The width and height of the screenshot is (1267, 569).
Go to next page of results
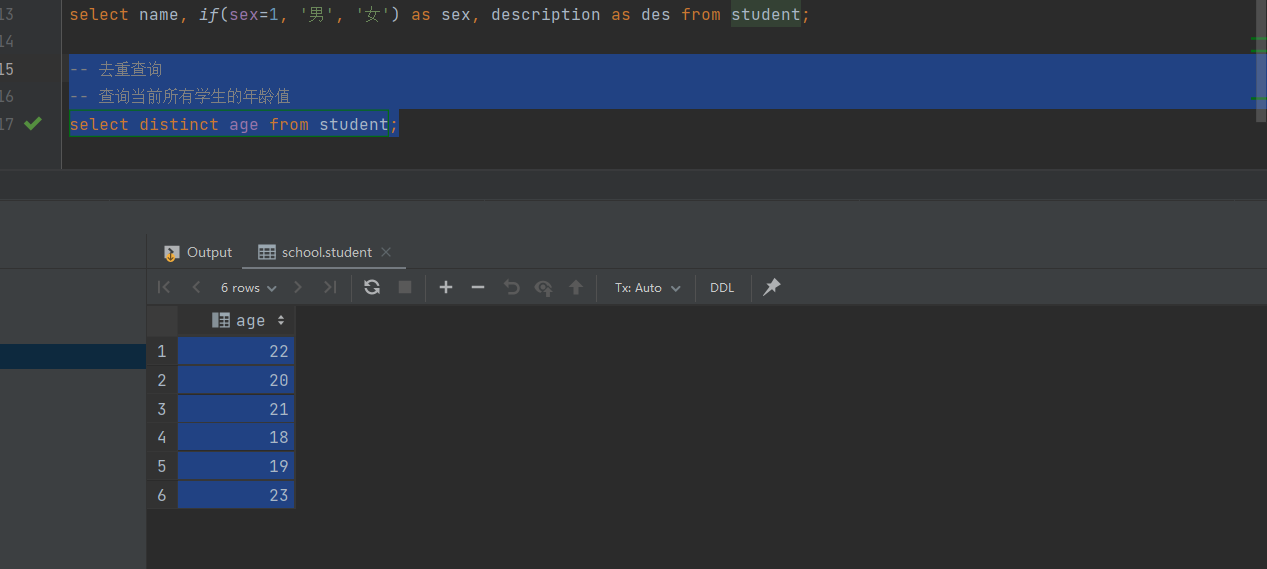[298, 287]
